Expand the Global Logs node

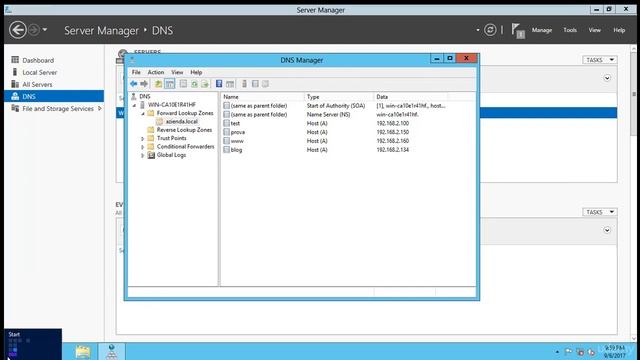click(x=142, y=156)
